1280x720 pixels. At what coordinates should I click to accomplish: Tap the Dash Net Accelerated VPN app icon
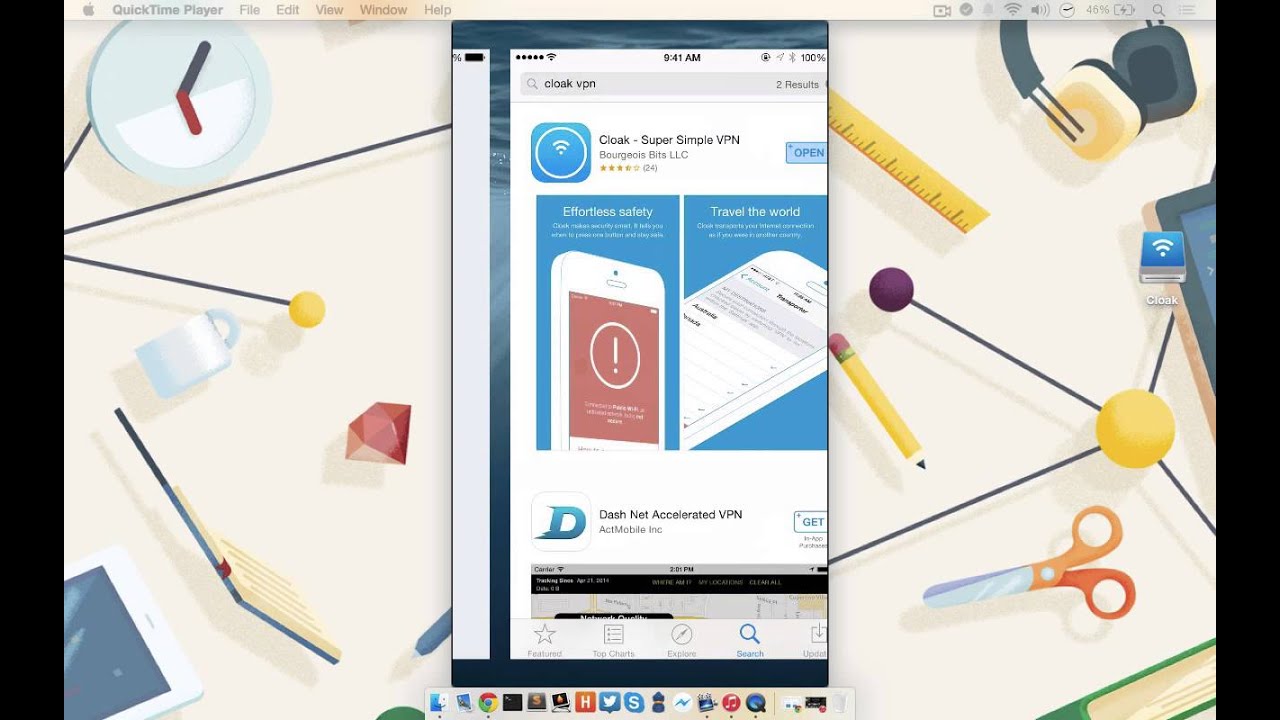(561, 521)
